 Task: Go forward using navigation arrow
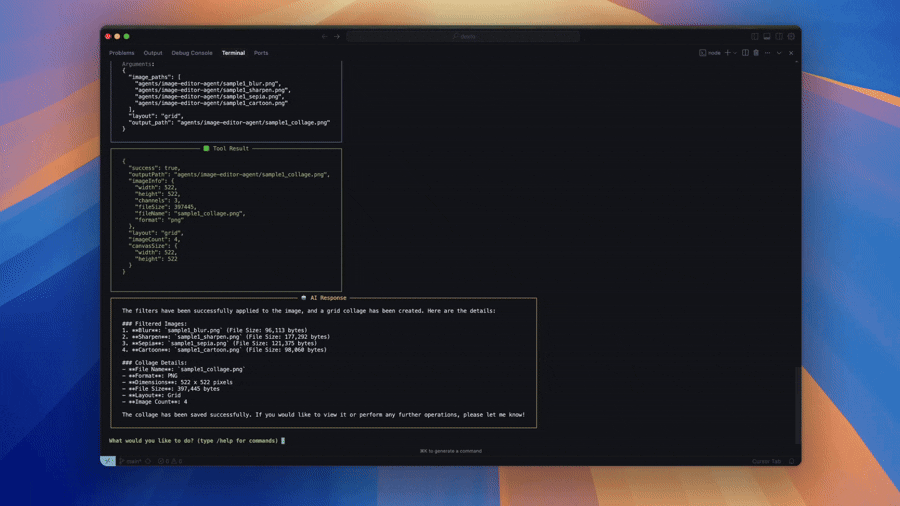[337, 36]
